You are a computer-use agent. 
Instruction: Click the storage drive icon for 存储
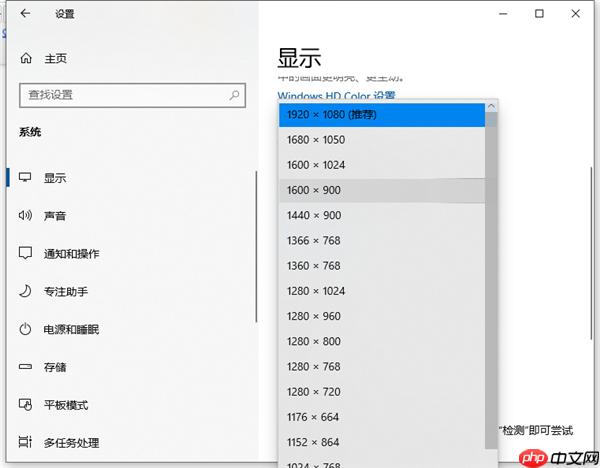pyautogui.click(x=25, y=367)
